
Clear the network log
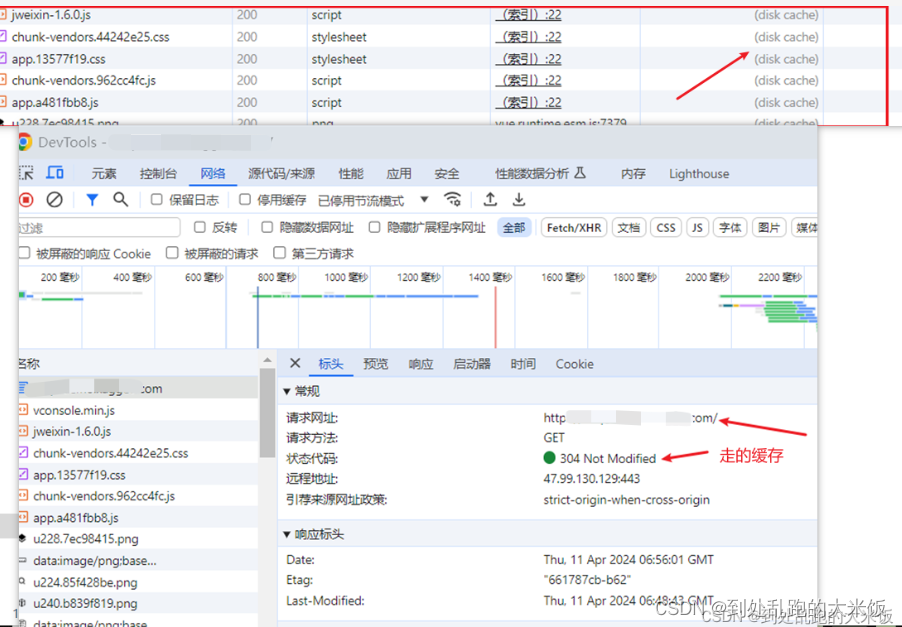click(x=55, y=200)
